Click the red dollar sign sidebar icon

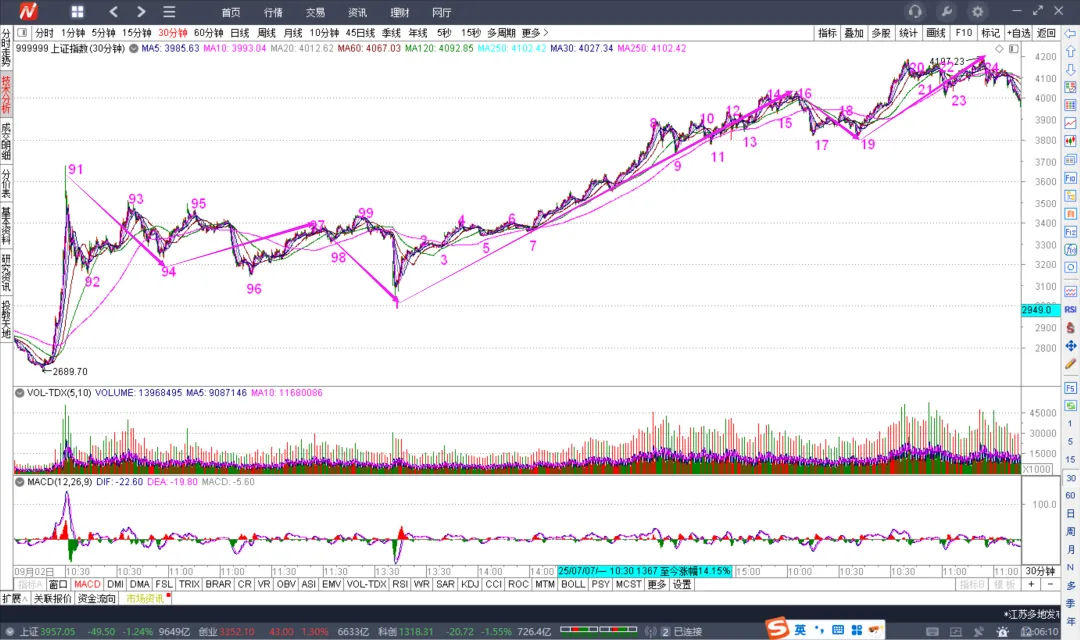[1070, 328]
